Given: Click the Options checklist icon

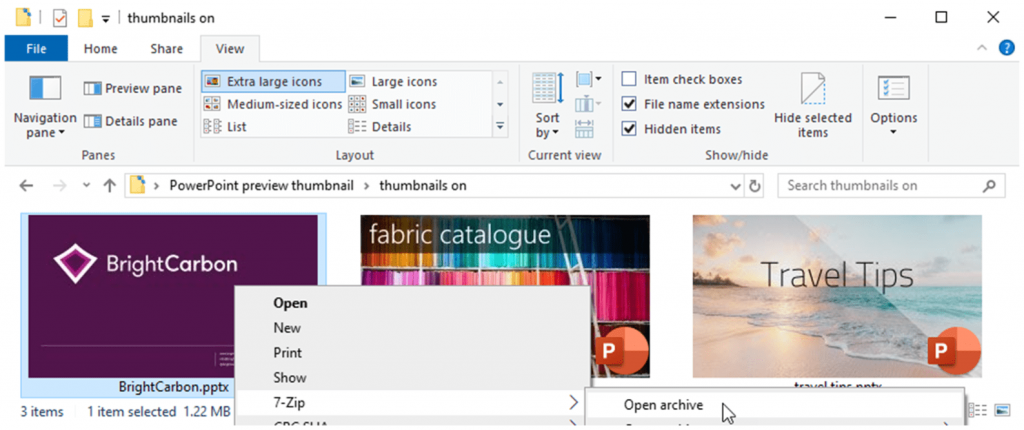Looking at the screenshot, I should tap(893, 88).
